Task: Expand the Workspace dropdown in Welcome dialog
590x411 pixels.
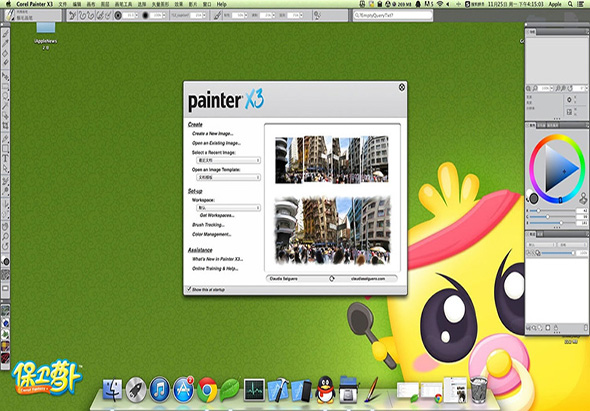Action: click(x=228, y=208)
